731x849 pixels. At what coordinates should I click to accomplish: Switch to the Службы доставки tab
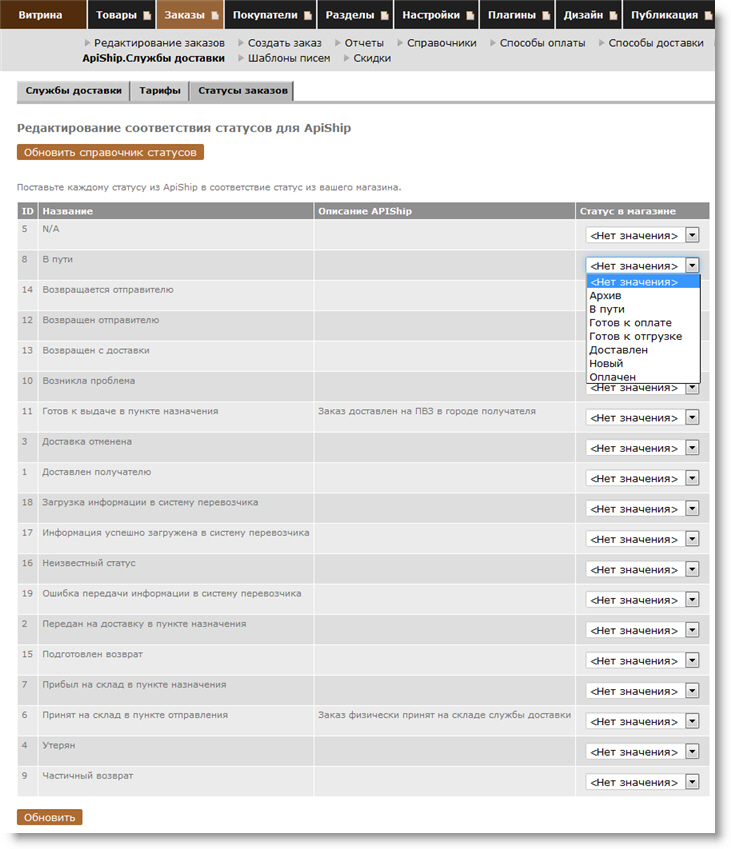pos(73,90)
